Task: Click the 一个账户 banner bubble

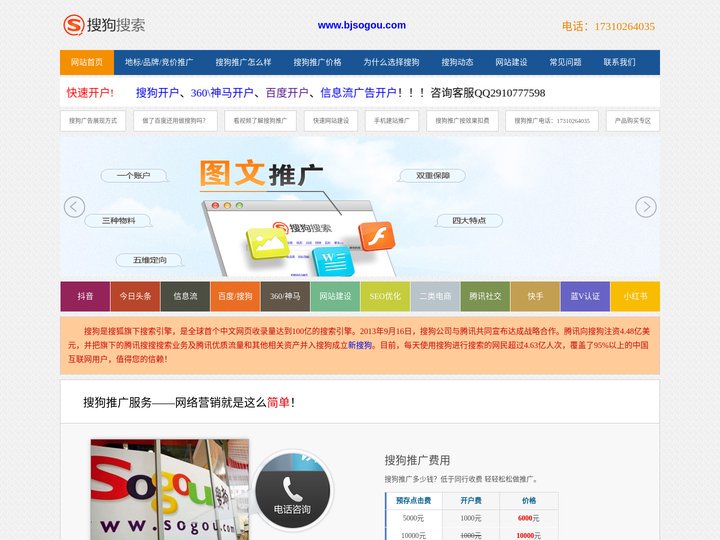Action: pyautogui.click(x=134, y=176)
